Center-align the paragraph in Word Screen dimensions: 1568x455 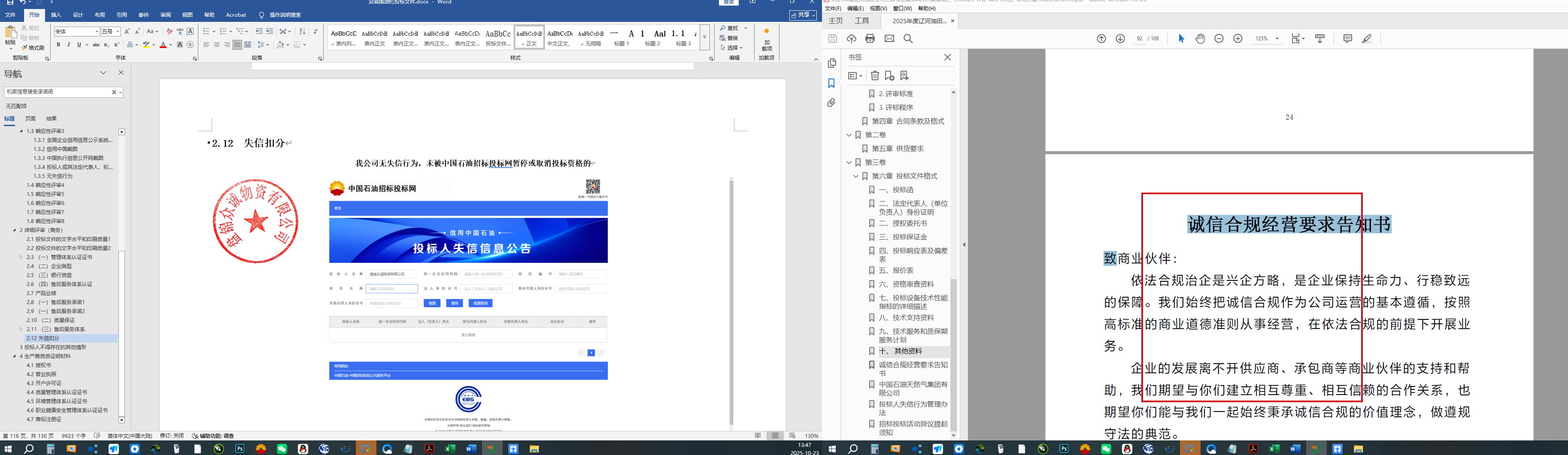coord(217,45)
